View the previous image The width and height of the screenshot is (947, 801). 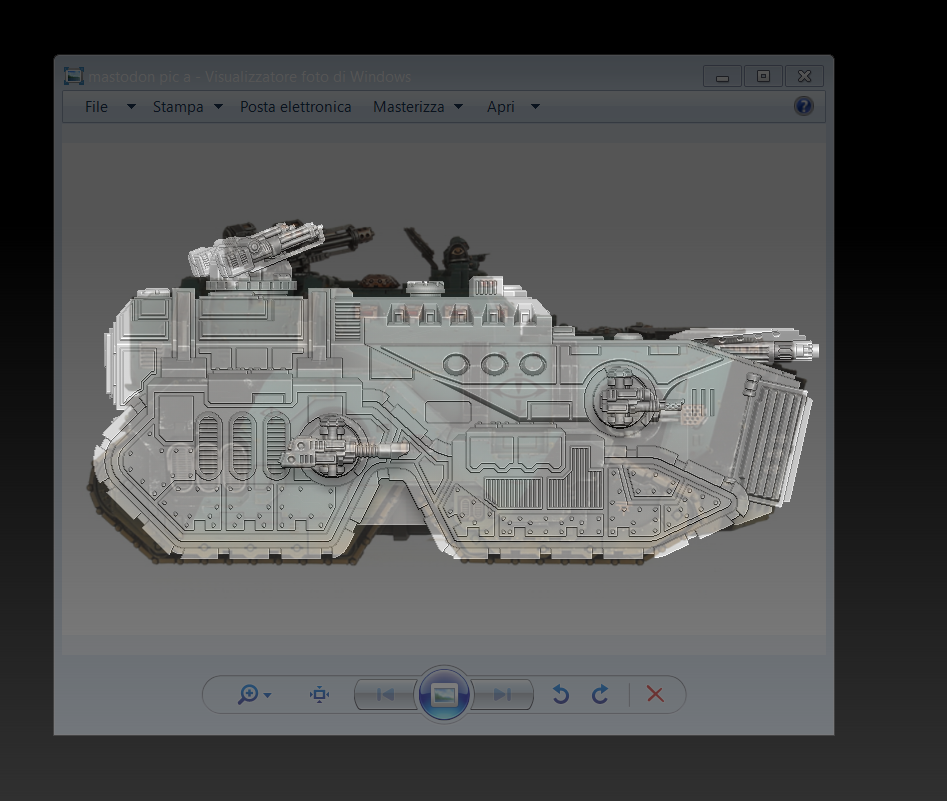(x=384, y=694)
